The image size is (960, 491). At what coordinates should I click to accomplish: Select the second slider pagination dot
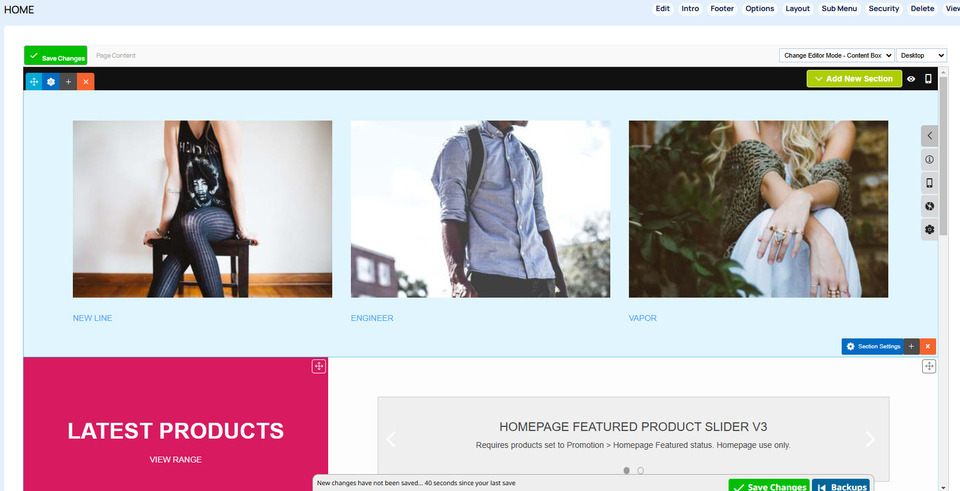[x=641, y=470]
